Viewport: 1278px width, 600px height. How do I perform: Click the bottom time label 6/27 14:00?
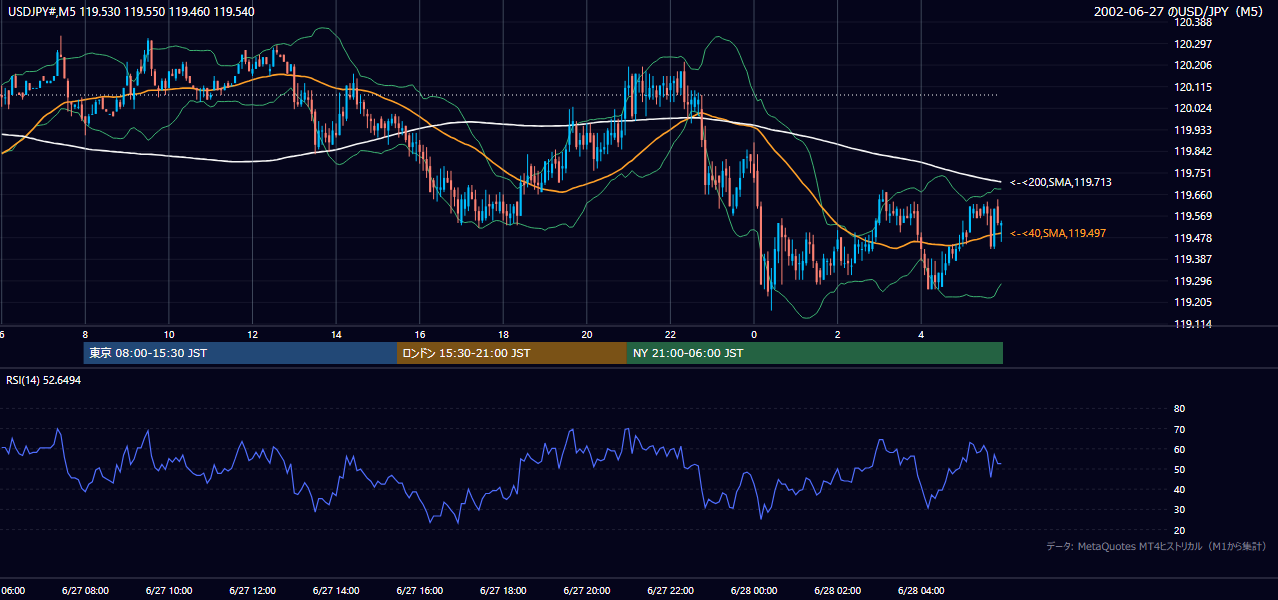point(336,590)
